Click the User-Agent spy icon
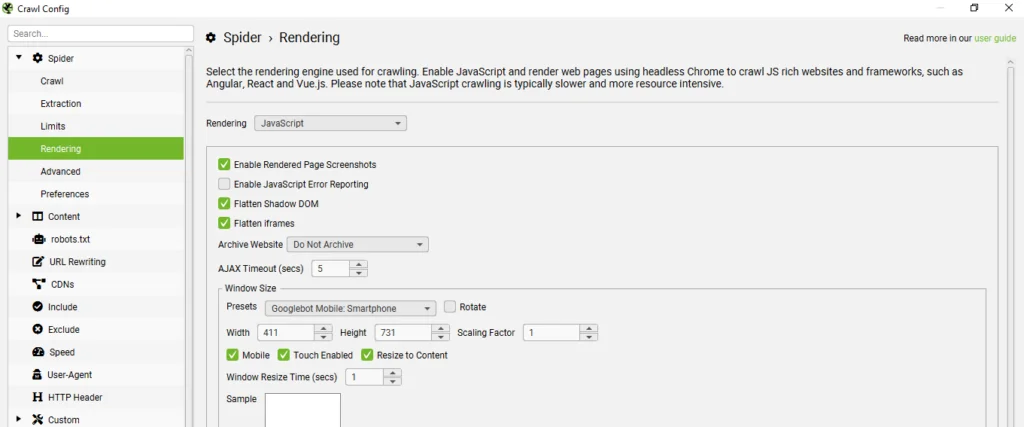1024x427 pixels. pos(38,374)
